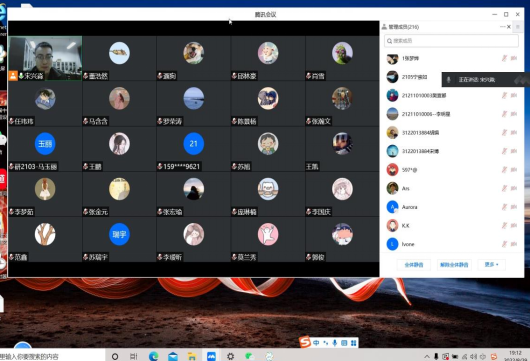Open Task View icon on the taskbar
This screenshot has height=361, width=530.
134,356
